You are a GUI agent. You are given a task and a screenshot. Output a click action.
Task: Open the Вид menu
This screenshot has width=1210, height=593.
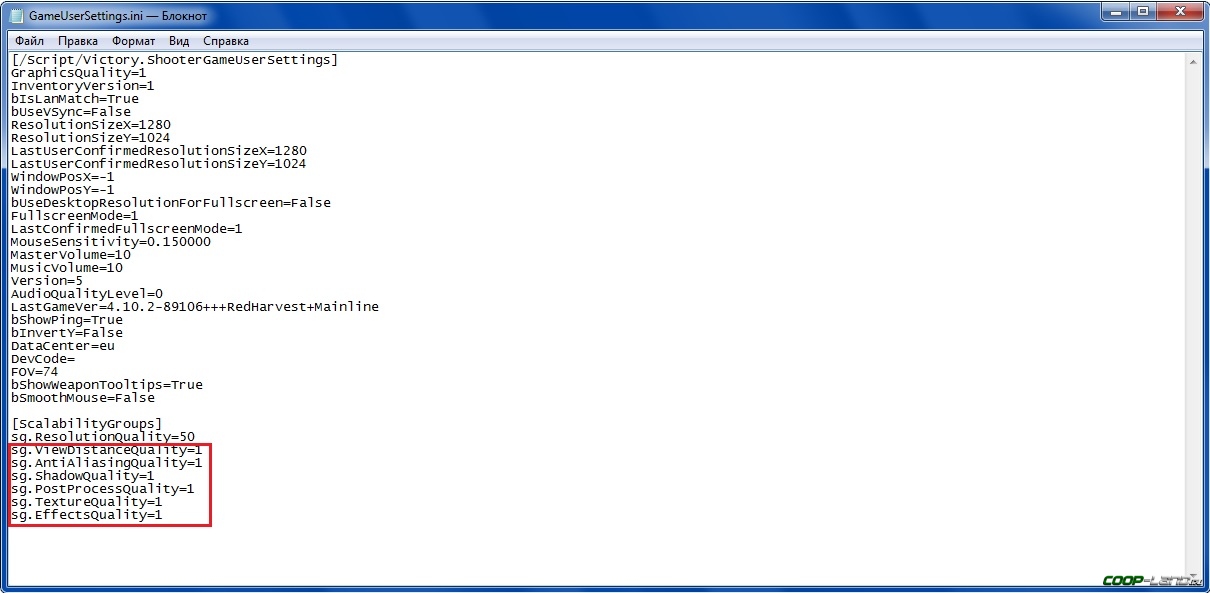point(179,41)
